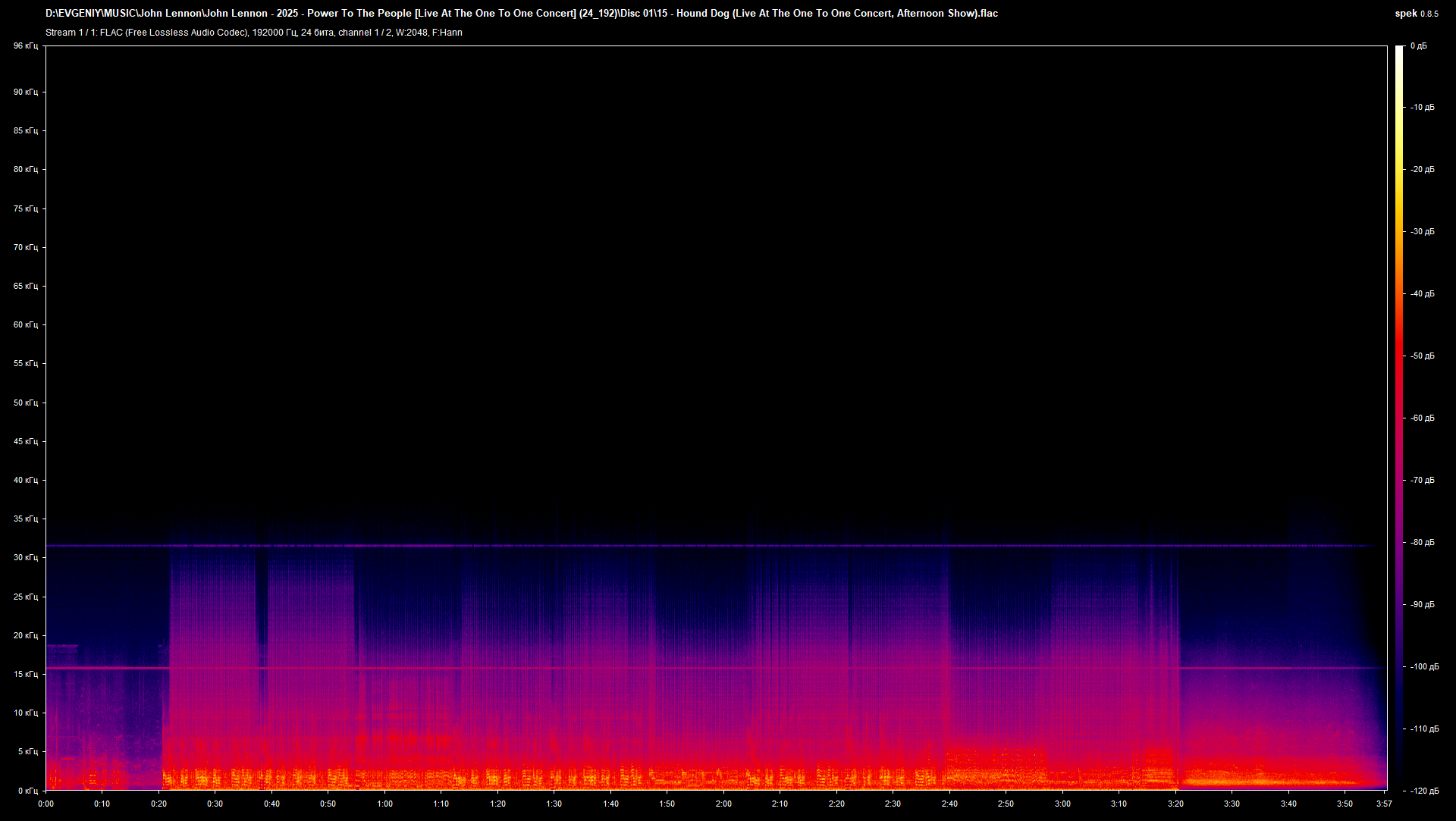Click the -60 дБ legend marking
Viewport: 1456px width, 821px height.
click(1421, 417)
